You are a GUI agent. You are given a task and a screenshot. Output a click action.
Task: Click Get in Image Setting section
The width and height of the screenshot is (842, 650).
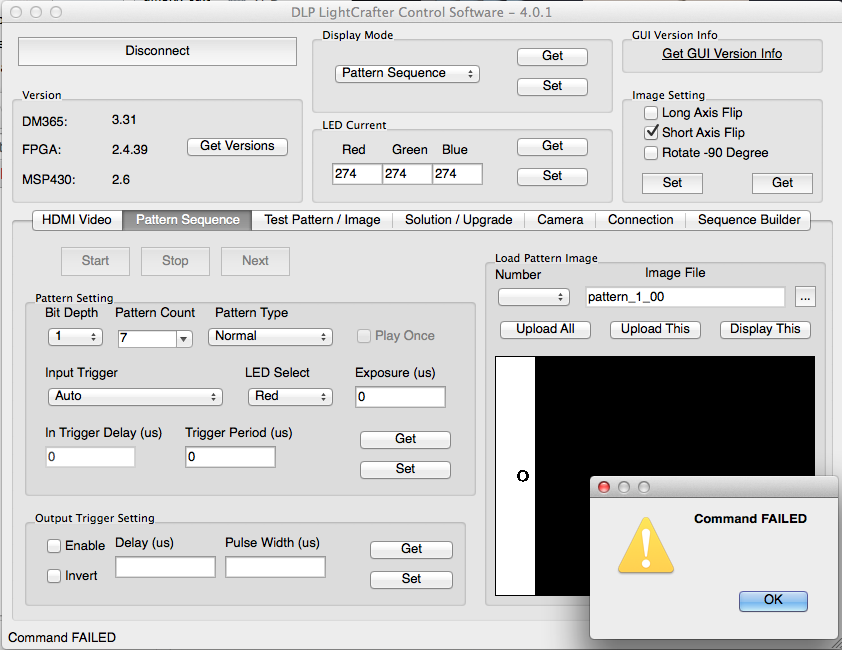click(x=782, y=183)
